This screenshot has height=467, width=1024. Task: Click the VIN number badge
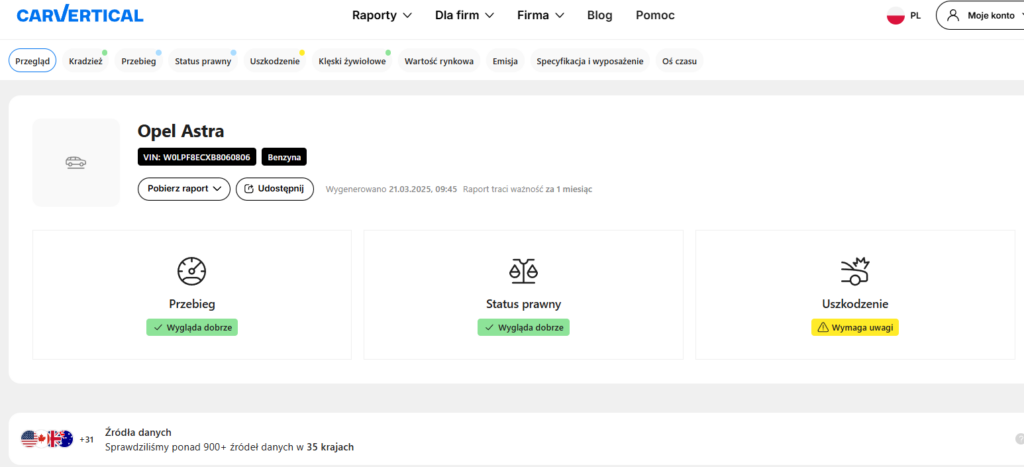pos(197,157)
